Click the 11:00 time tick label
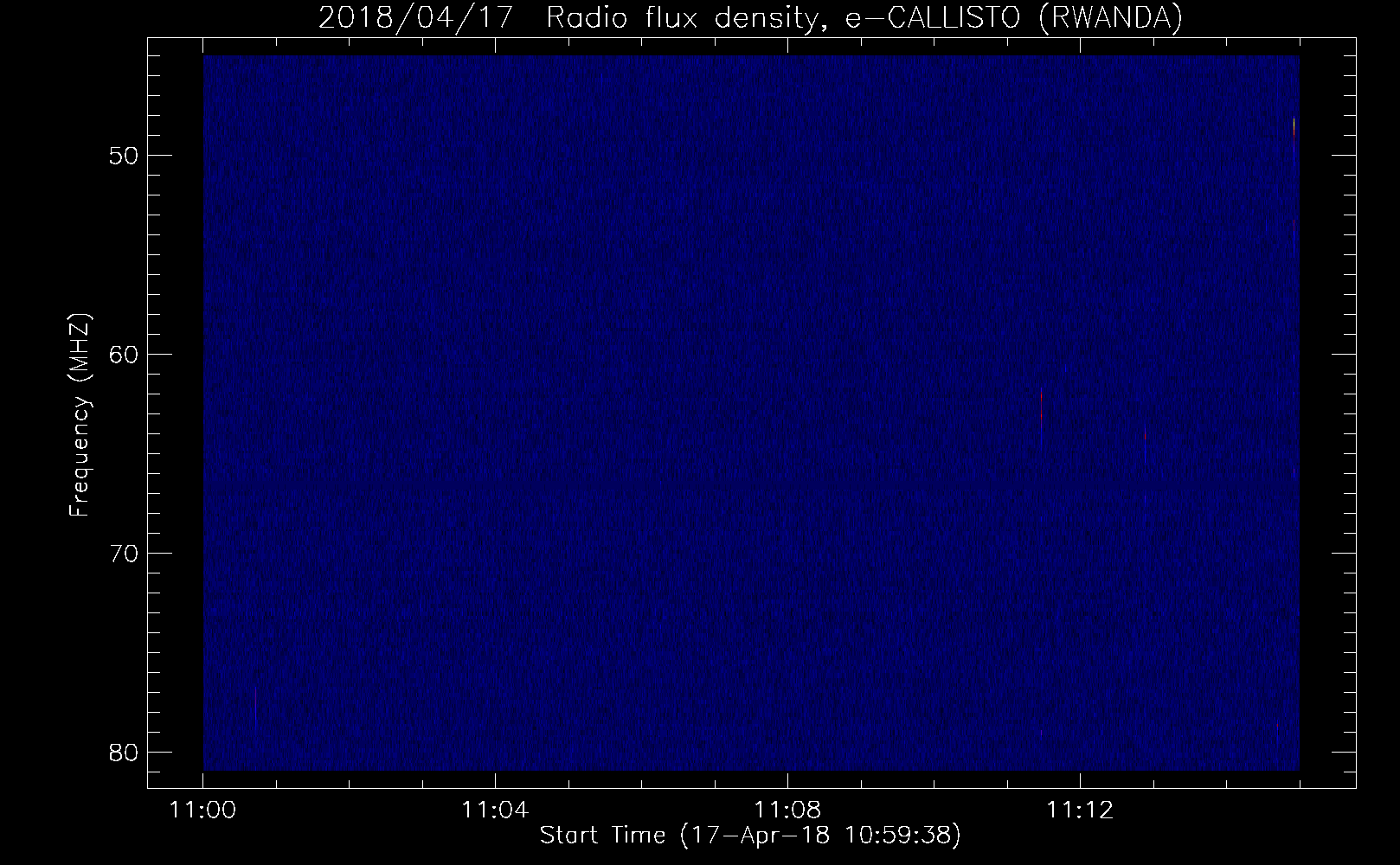1400x865 pixels. [202, 811]
